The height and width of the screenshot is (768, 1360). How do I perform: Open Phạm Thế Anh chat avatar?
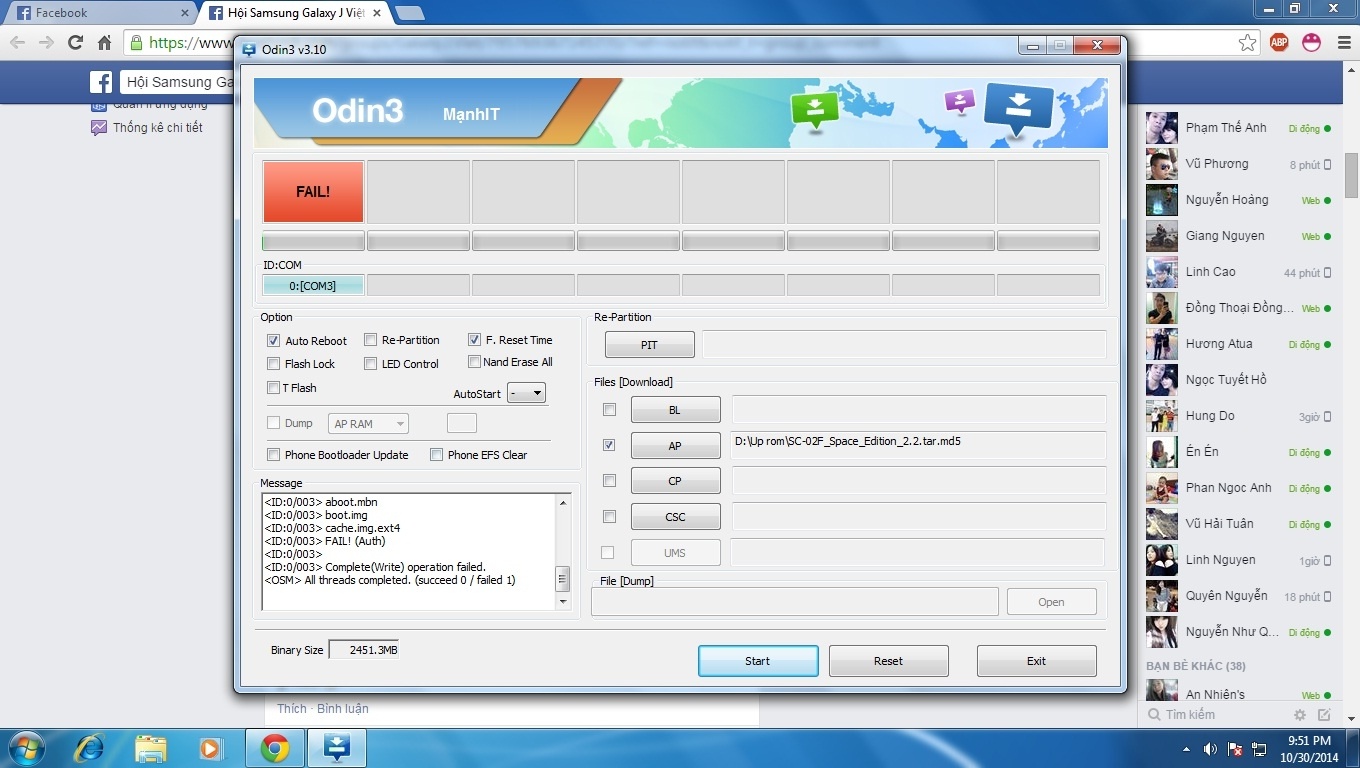point(1161,128)
